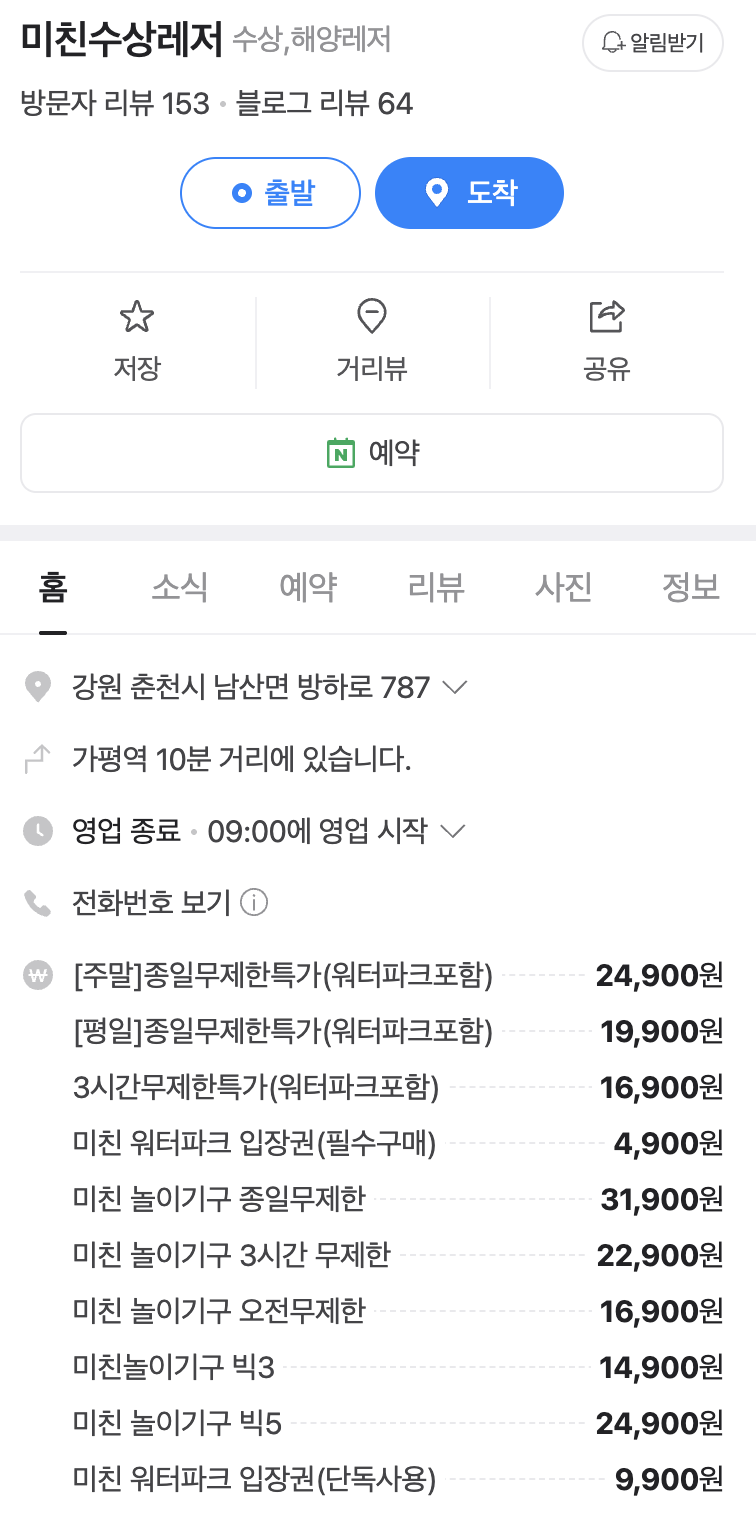Tap the share (공유) icon
756x1526 pixels.
(606, 318)
